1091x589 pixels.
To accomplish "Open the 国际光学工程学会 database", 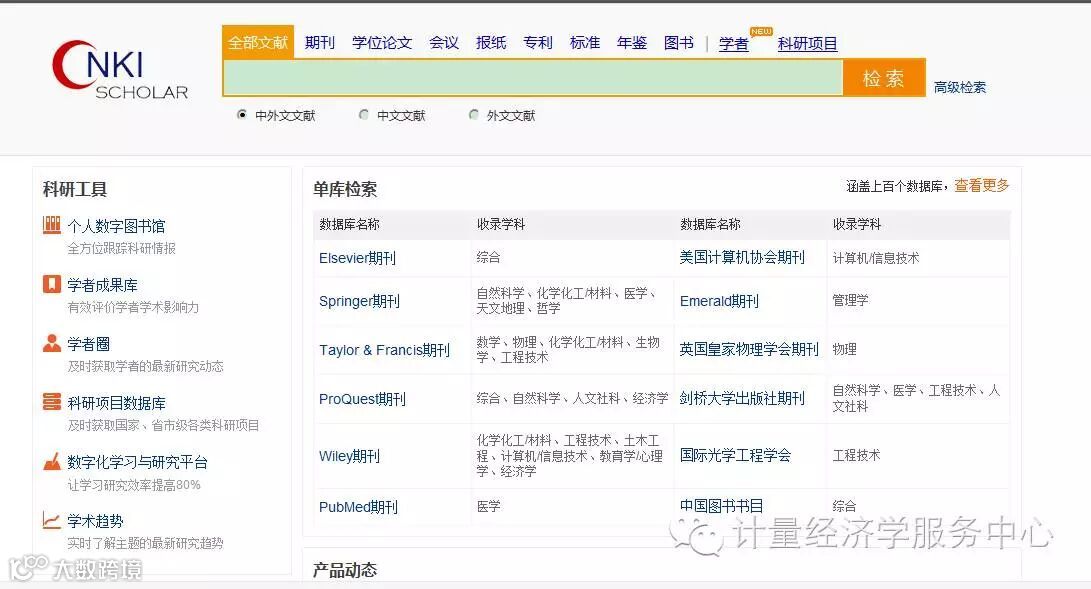I will click(x=735, y=455).
